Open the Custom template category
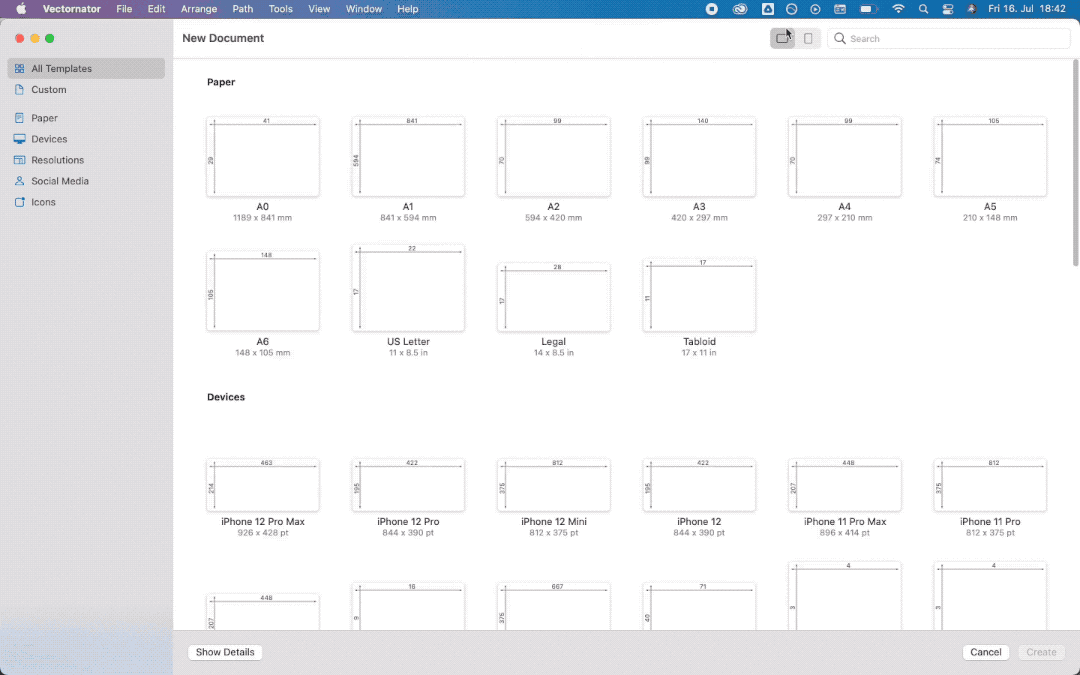Screen dimensions: 1080x675 [86, 90]
